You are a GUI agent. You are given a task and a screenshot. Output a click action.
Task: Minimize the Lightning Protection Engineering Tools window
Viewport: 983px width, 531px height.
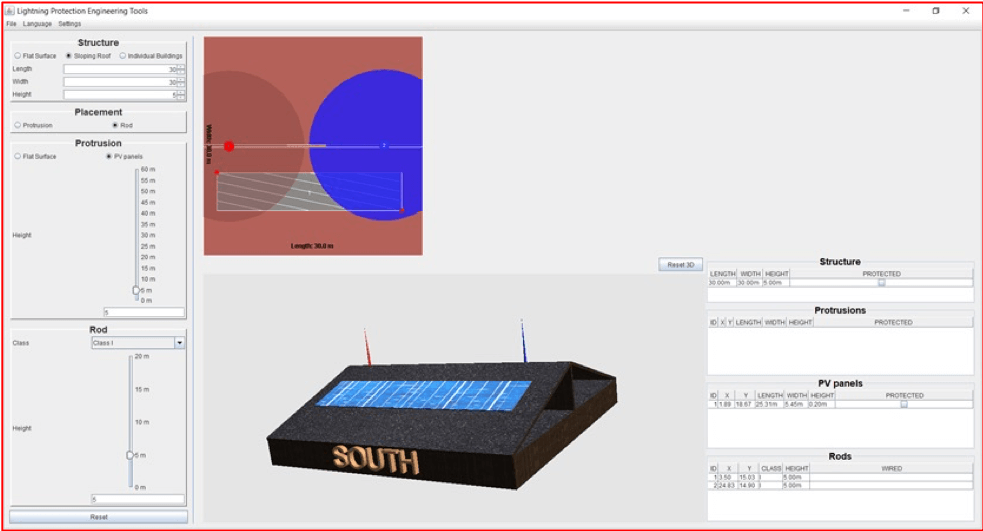(906, 11)
